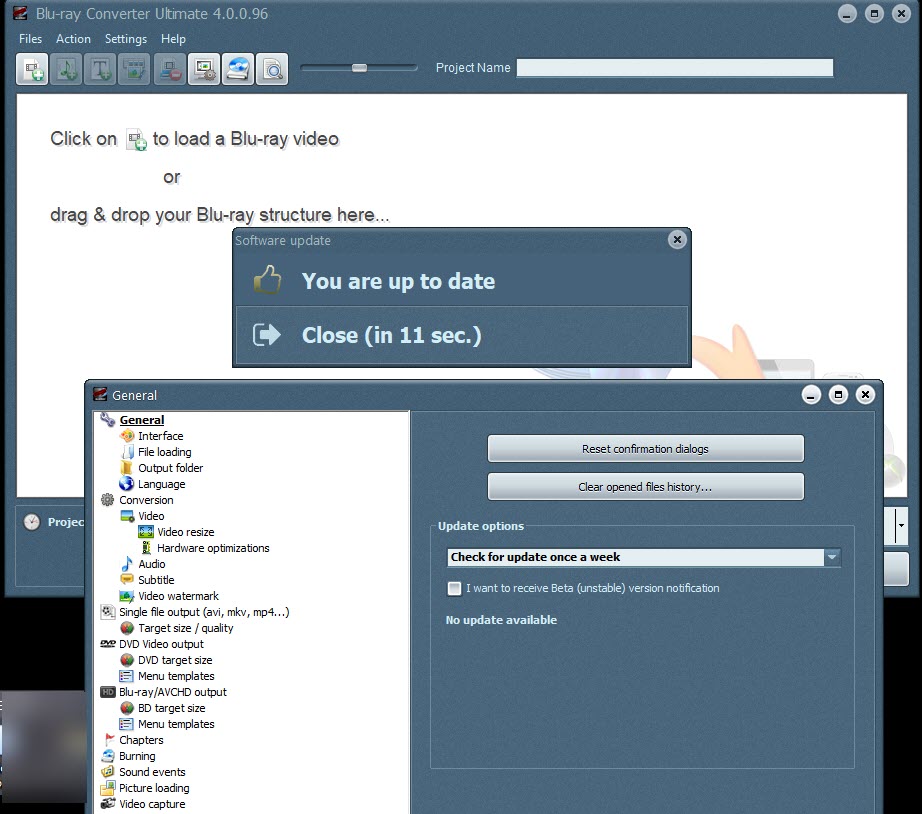Screen dimensions: 922x814
Task: Click the thumbs-up icon in update dialog
Action: pyautogui.click(x=267, y=279)
